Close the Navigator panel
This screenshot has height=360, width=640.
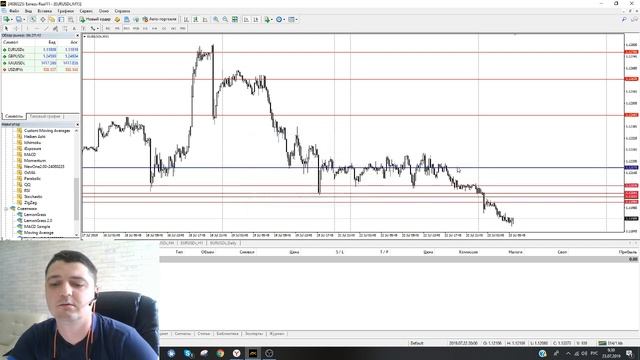tap(78, 124)
